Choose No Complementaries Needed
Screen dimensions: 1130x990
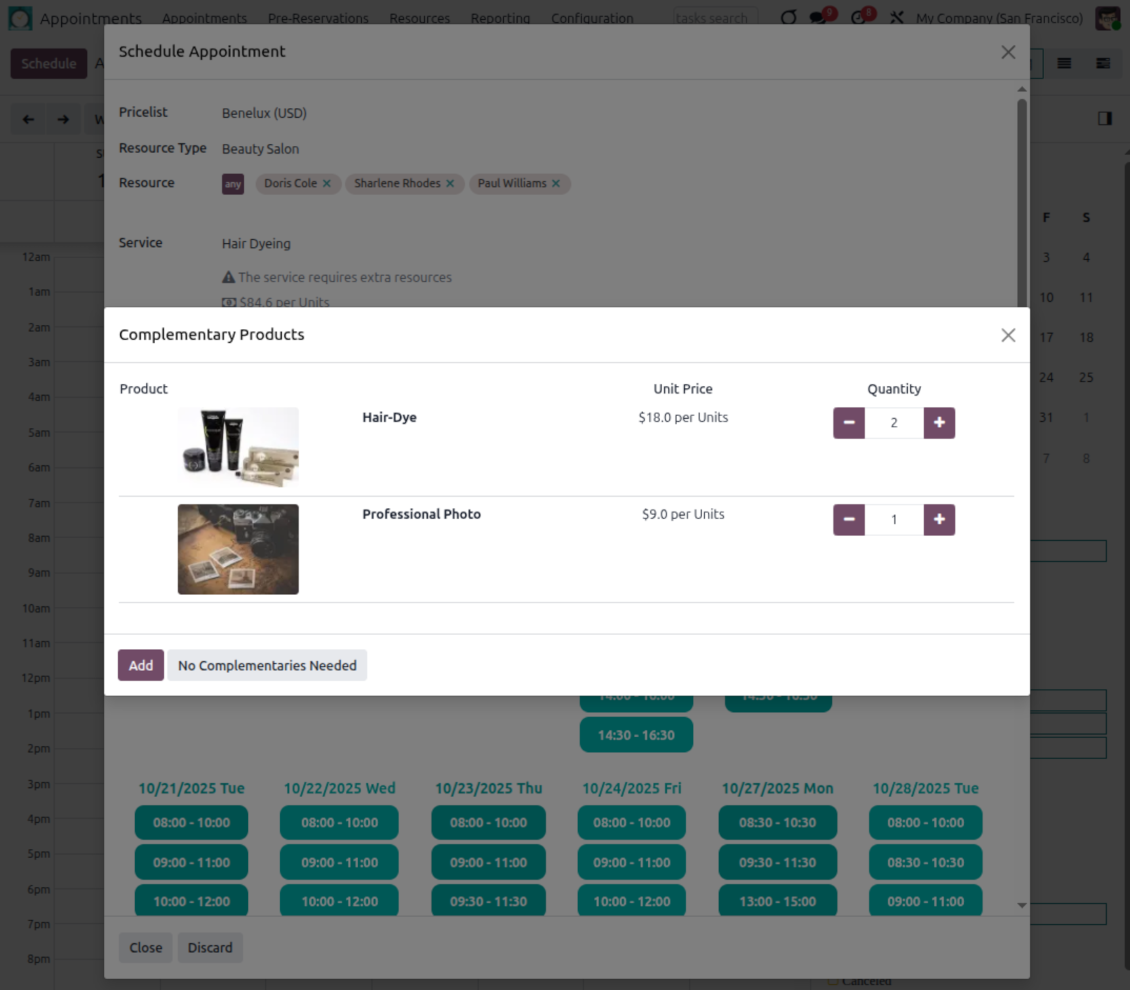tap(267, 665)
